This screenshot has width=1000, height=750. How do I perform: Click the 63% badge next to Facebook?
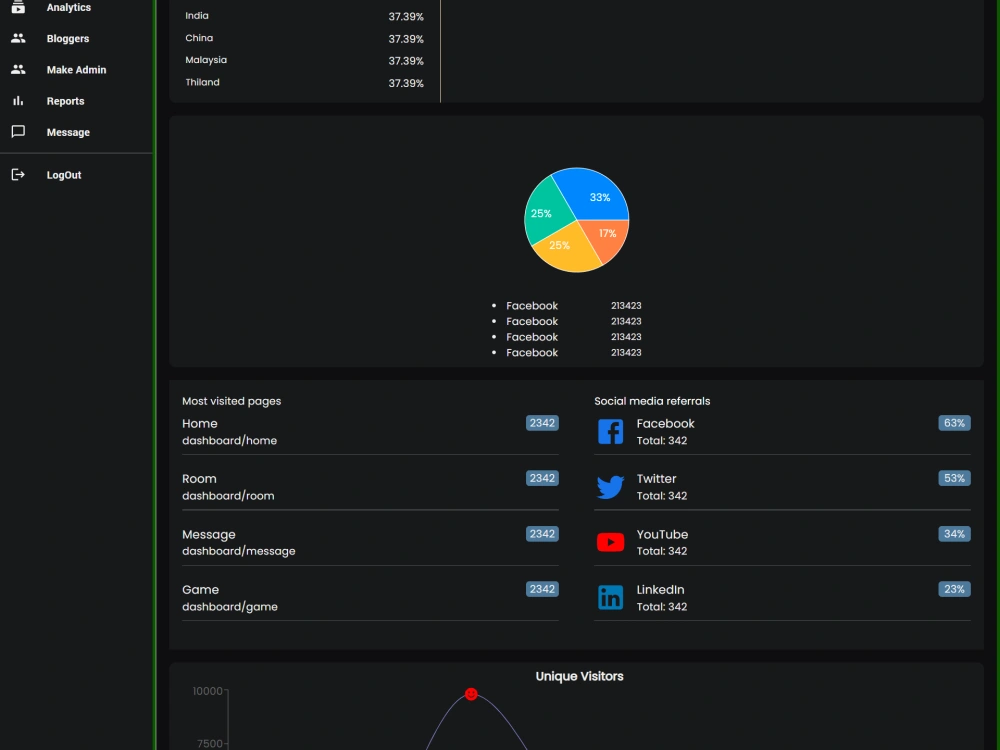pyautogui.click(x=953, y=423)
